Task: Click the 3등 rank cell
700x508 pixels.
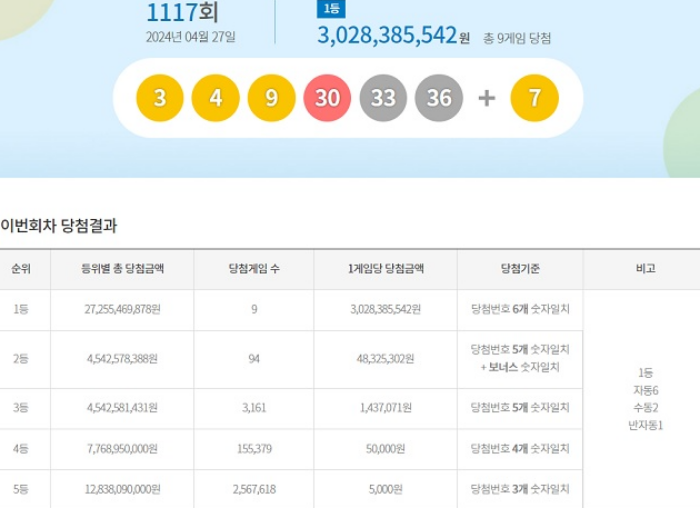Action: (21, 408)
